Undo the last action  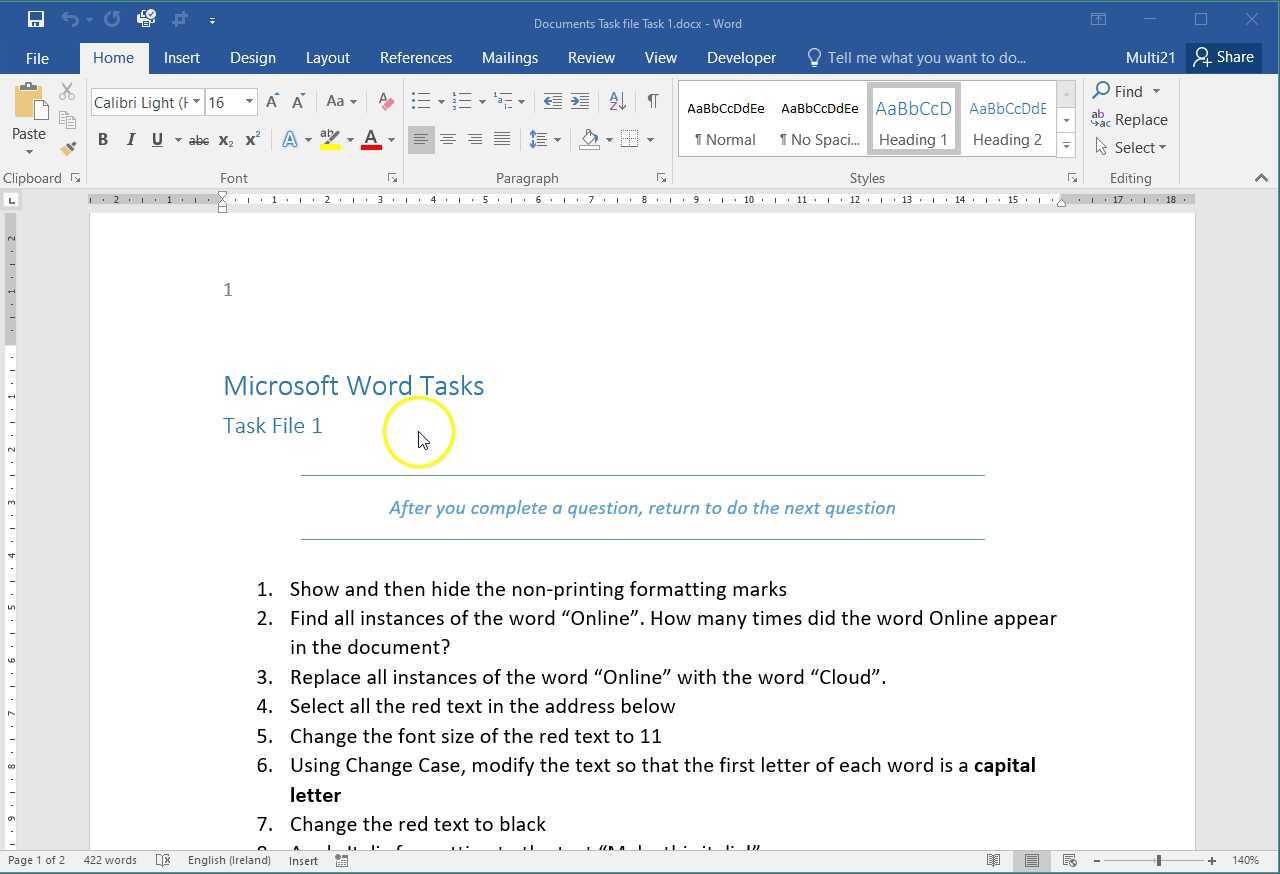pyautogui.click(x=69, y=19)
